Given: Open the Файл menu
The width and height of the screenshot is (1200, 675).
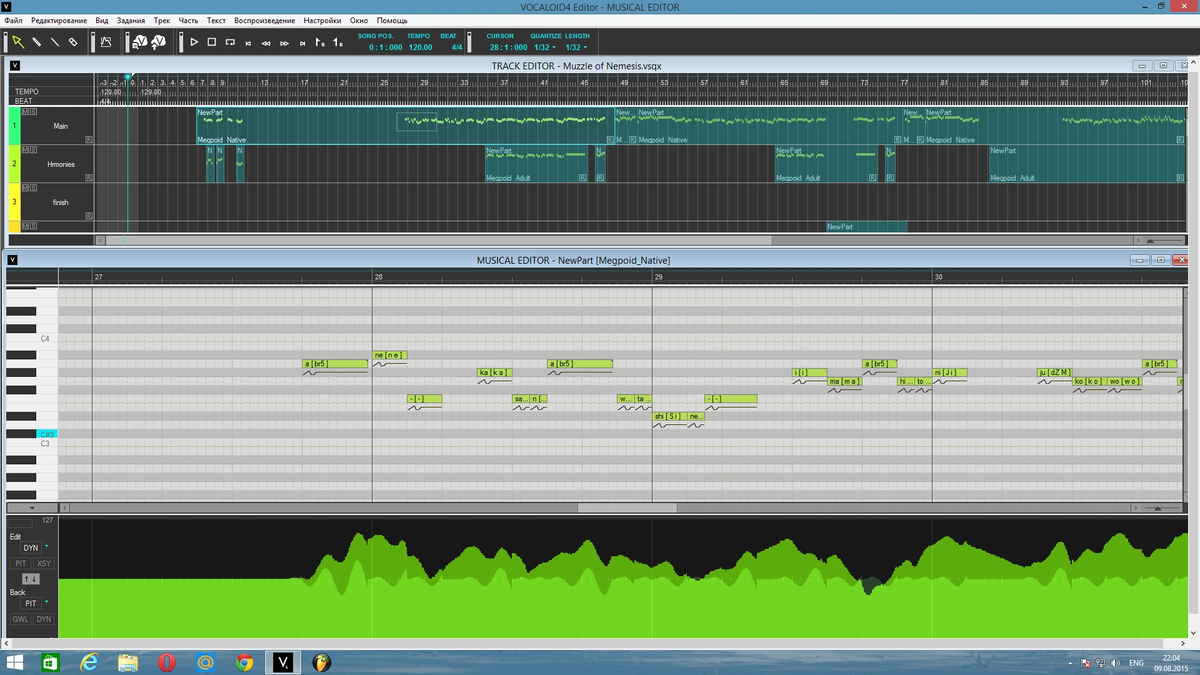Looking at the screenshot, I should (x=14, y=20).
